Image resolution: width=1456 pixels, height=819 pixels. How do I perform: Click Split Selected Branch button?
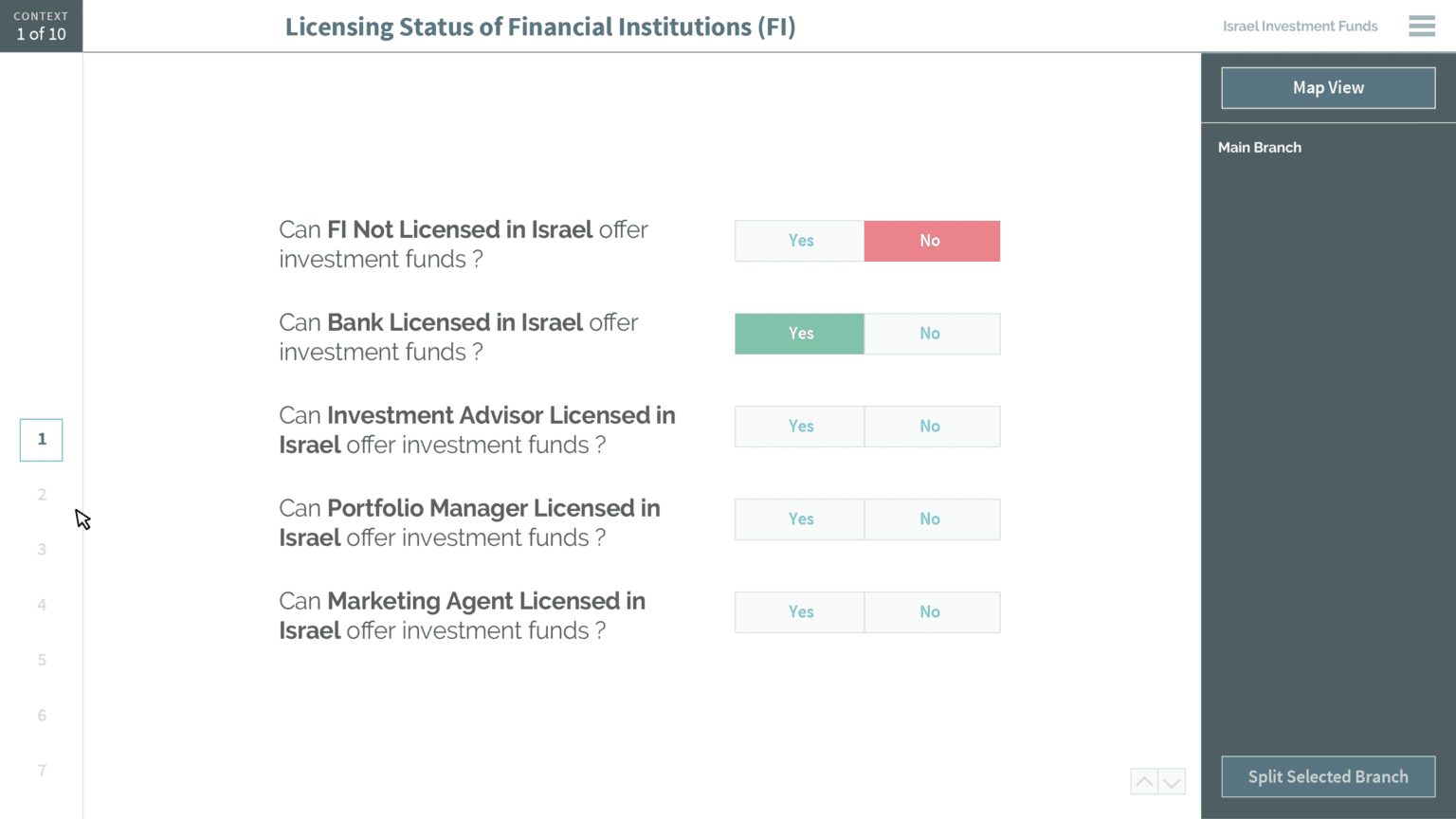point(1327,777)
